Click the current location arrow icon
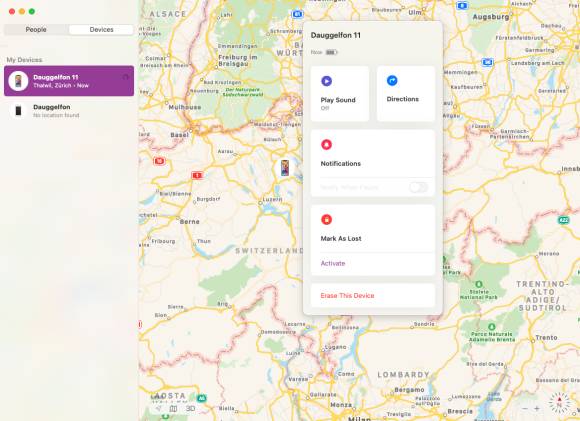 158,408
